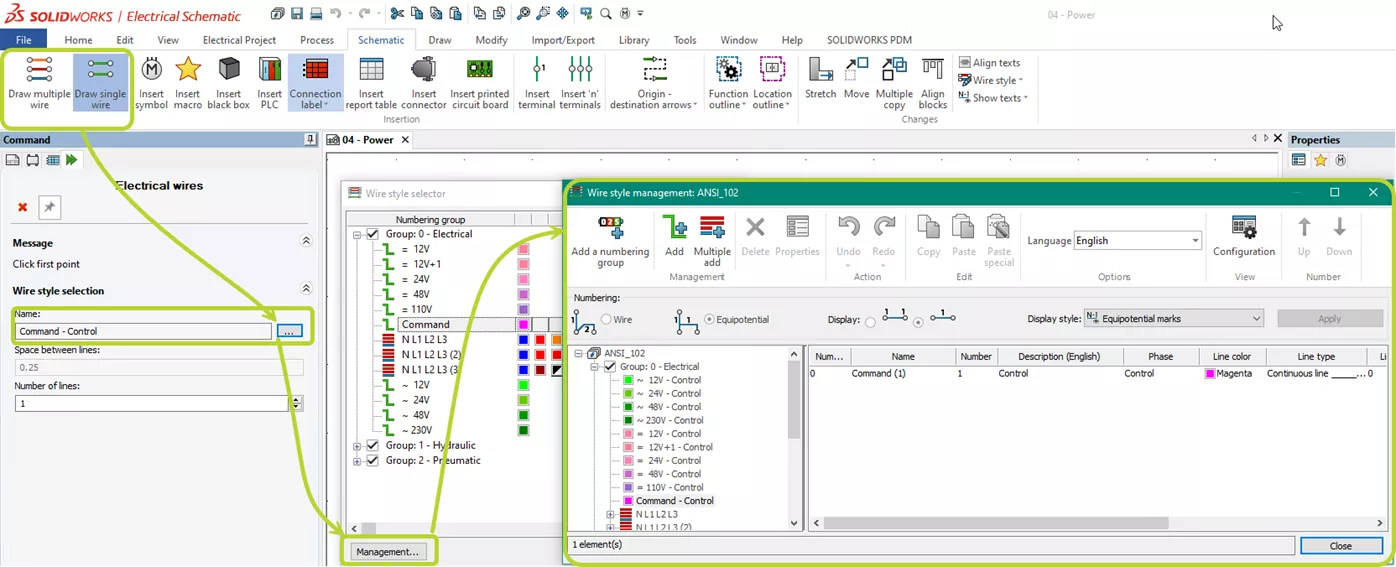
Task: Select the Equipotential numbering radio button
Action: [x=710, y=319]
